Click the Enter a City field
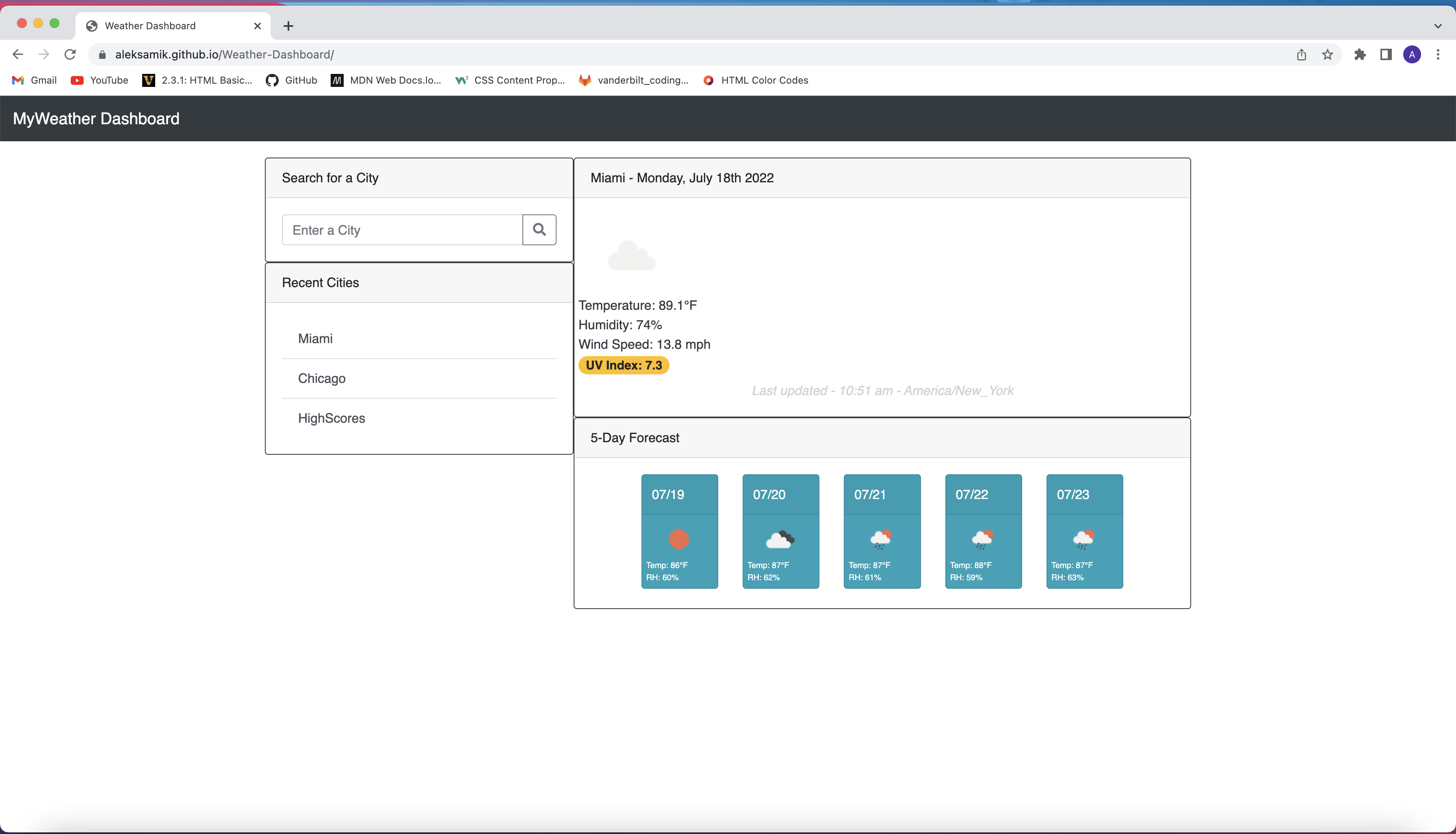1456x834 pixels. tap(402, 230)
